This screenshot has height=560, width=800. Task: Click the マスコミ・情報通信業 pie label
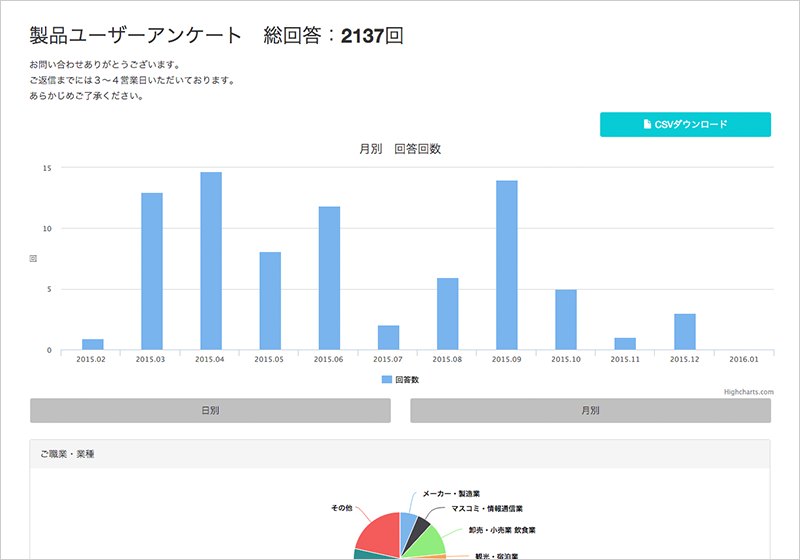point(487,508)
